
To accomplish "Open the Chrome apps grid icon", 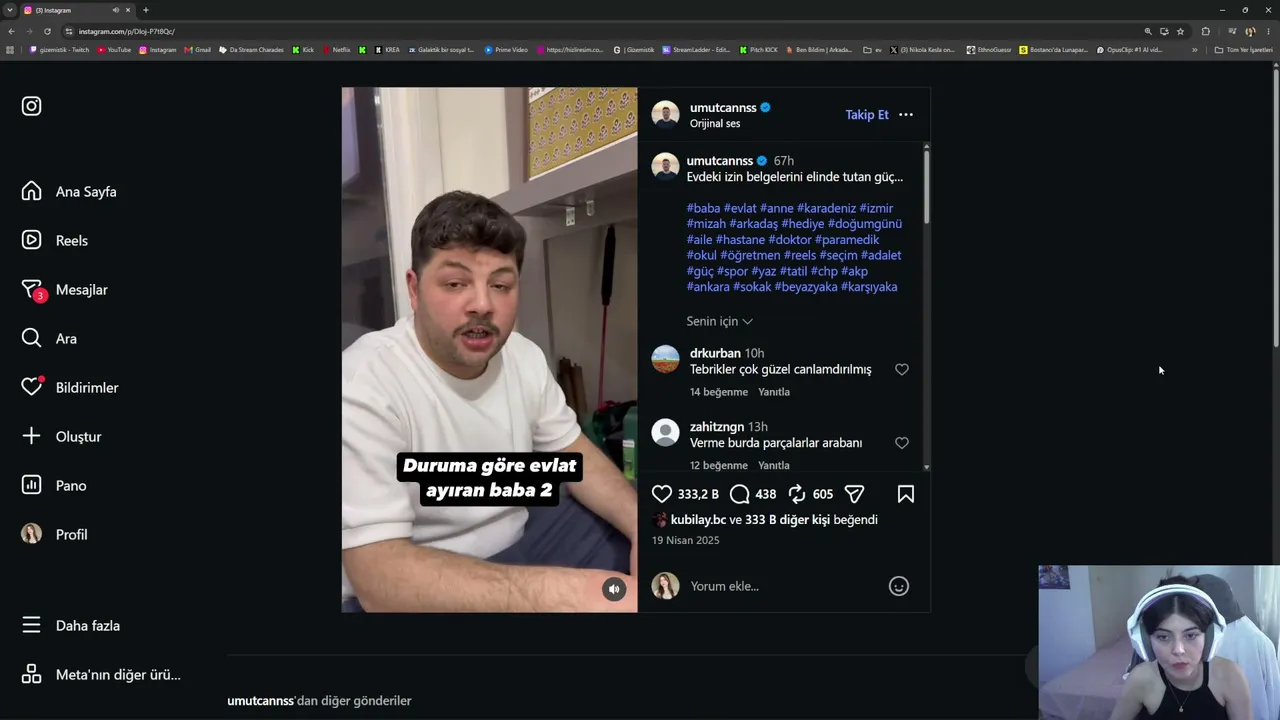I will pos(10,50).
